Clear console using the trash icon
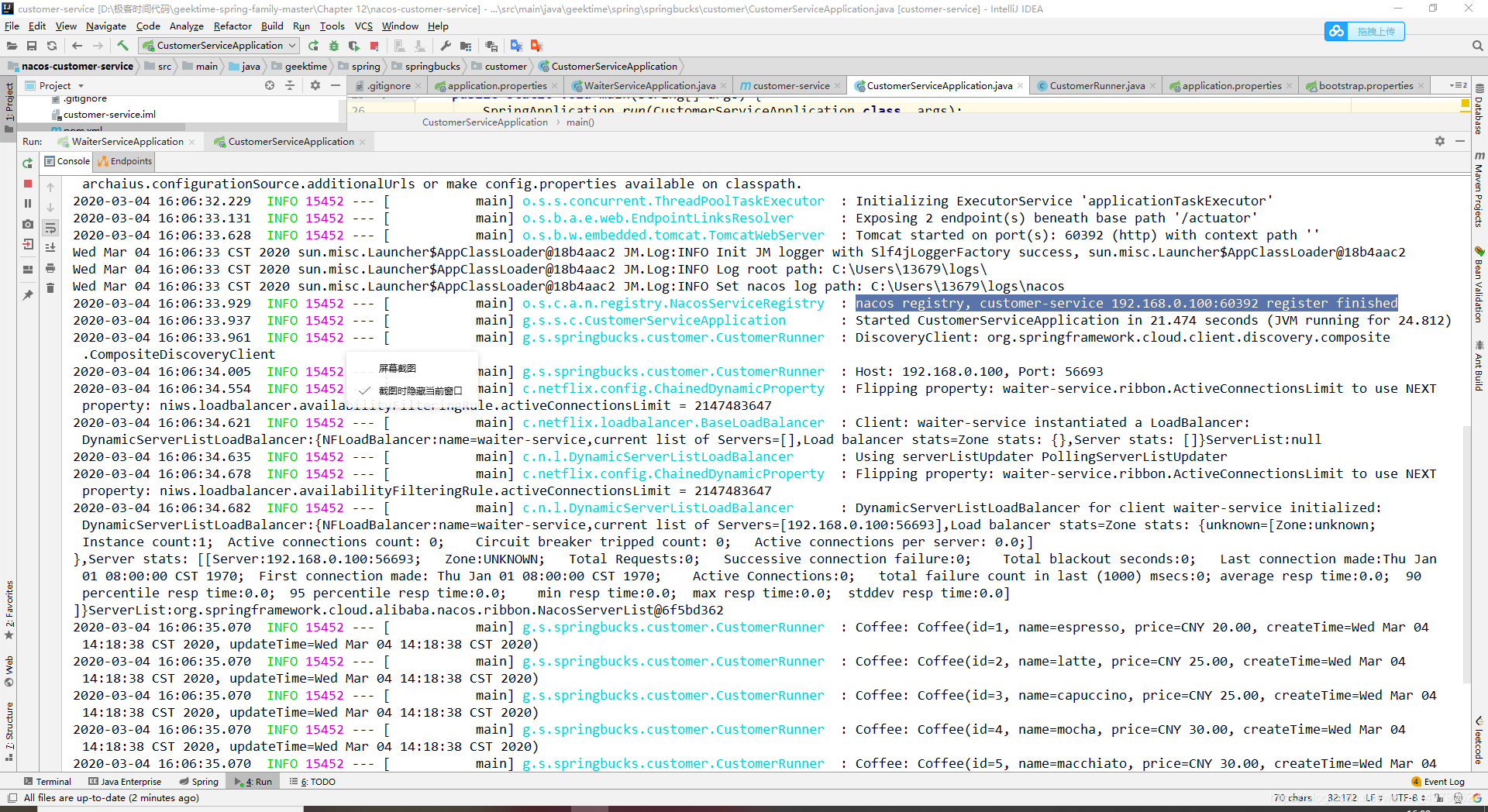 coord(50,288)
